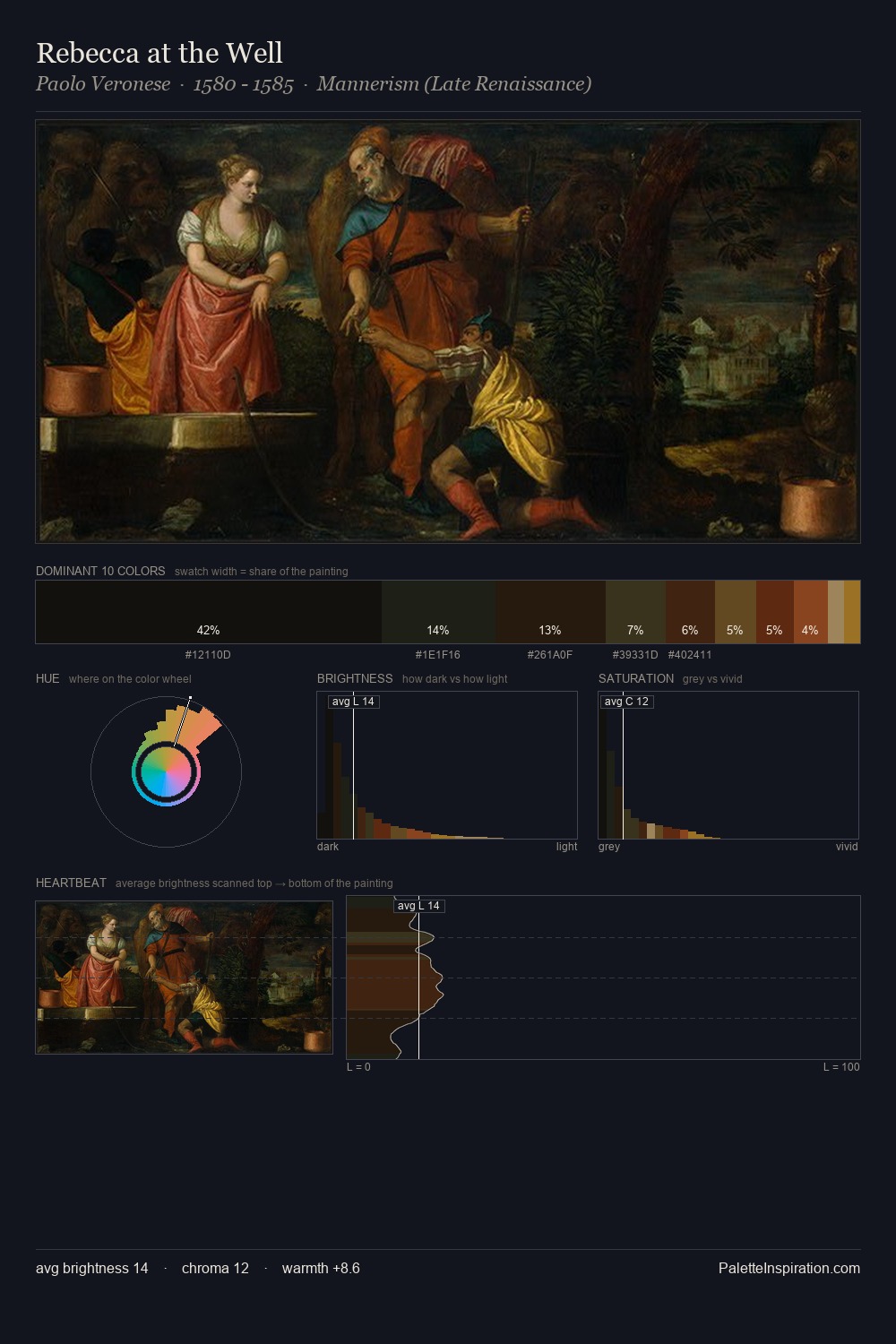
Task: Click the BRIGHTNESS section heading
Action: [x=355, y=678]
